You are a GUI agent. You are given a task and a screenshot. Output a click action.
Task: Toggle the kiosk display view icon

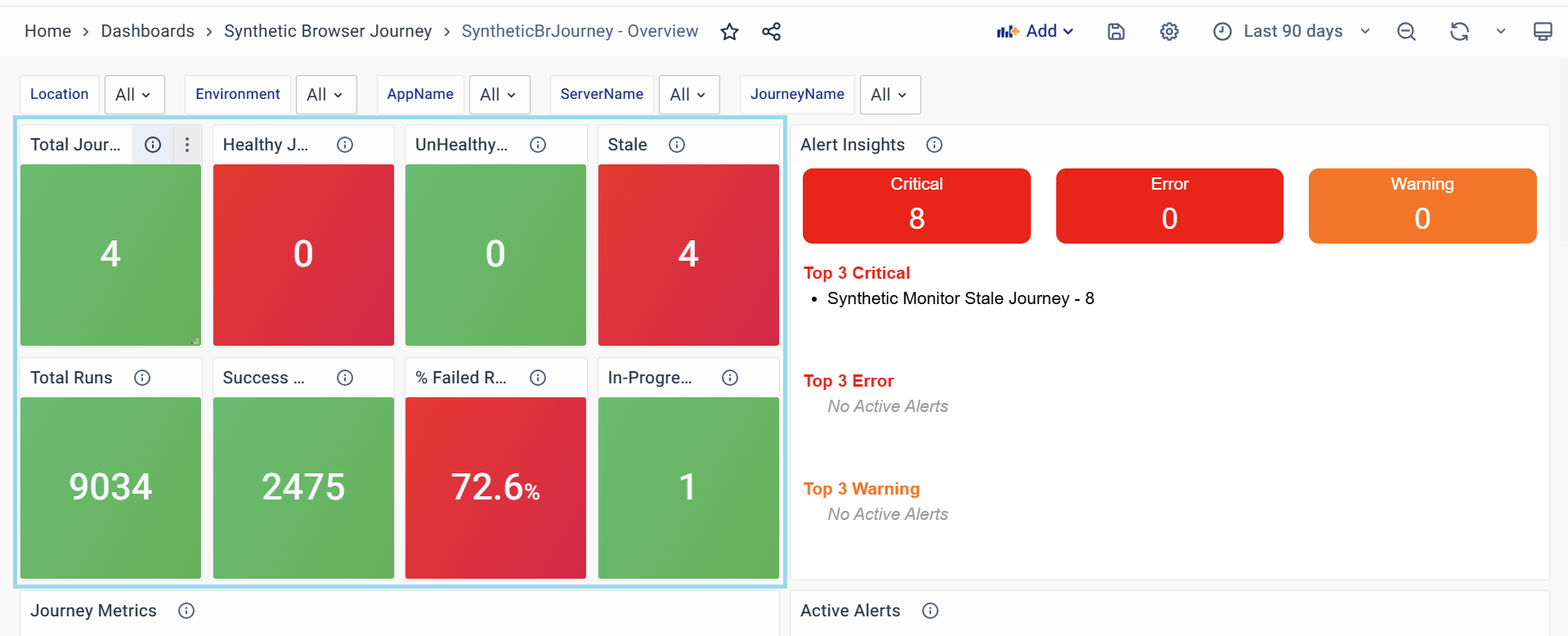(1542, 32)
